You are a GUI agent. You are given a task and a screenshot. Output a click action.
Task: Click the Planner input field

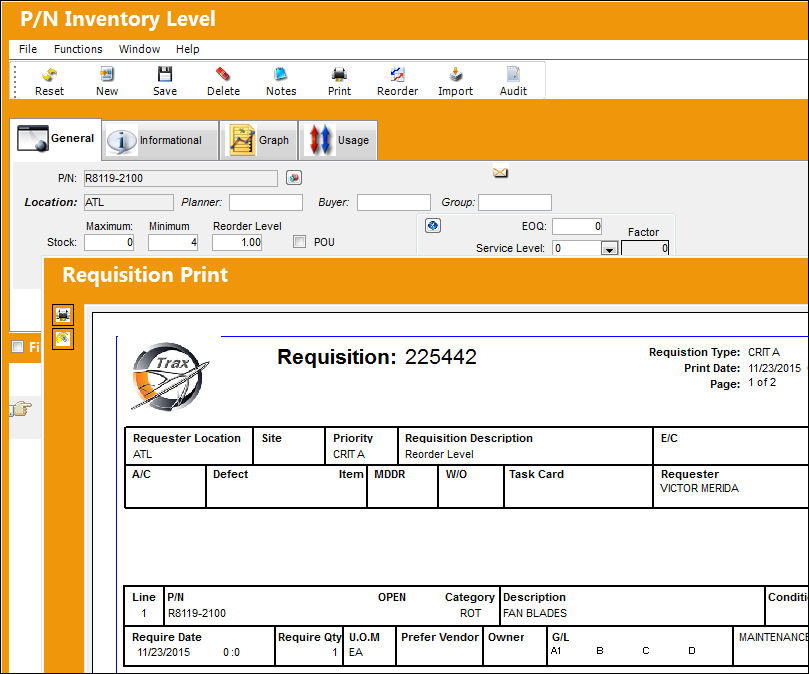click(266, 202)
